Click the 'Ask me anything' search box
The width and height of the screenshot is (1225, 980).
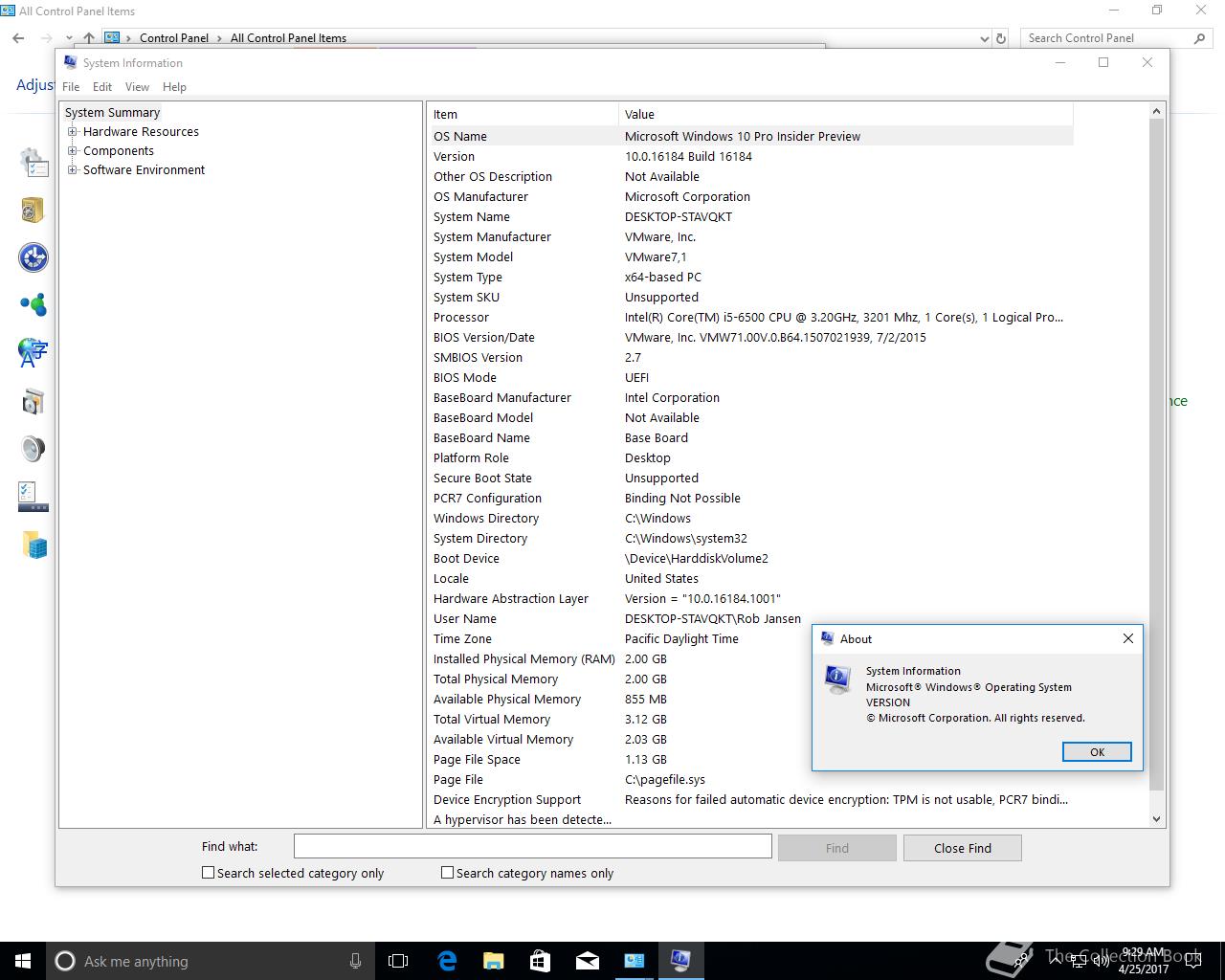pyautogui.click(x=209, y=961)
